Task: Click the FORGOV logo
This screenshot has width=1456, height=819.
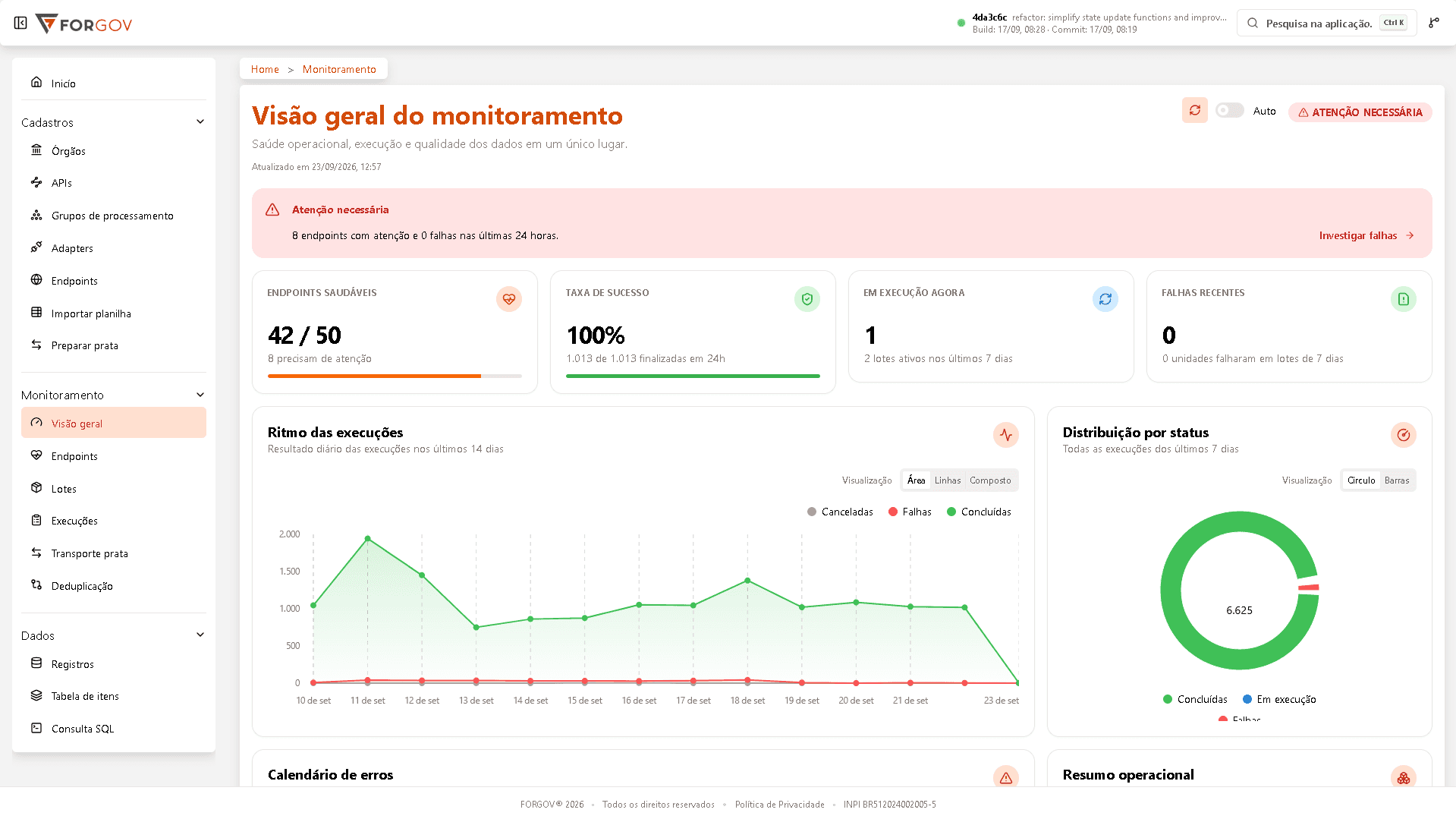Action: point(83,24)
